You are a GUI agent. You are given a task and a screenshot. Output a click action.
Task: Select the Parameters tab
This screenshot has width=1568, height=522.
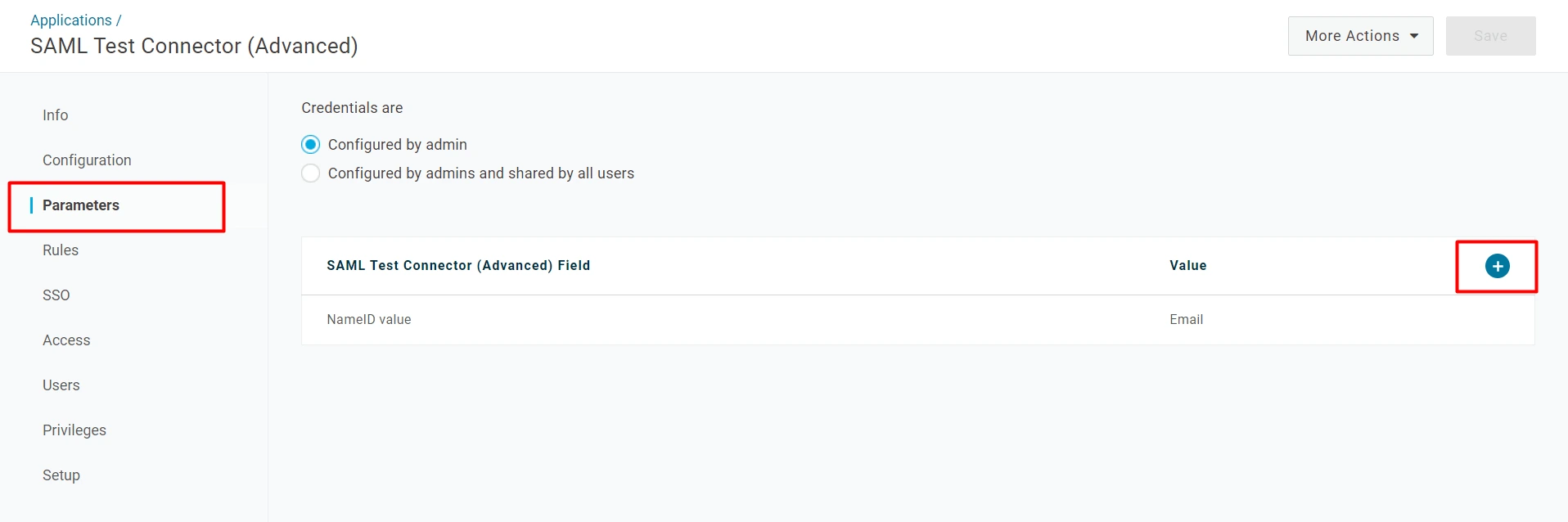tap(81, 205)
